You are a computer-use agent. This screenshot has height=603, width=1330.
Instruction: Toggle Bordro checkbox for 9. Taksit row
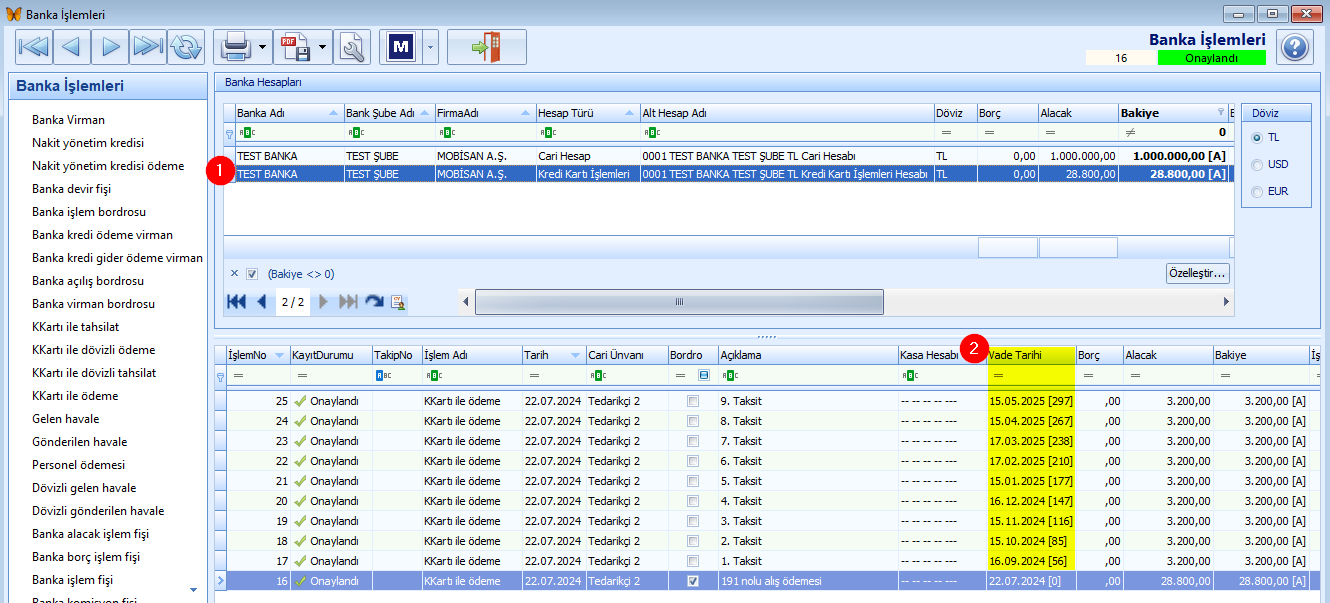coord(693,401)
